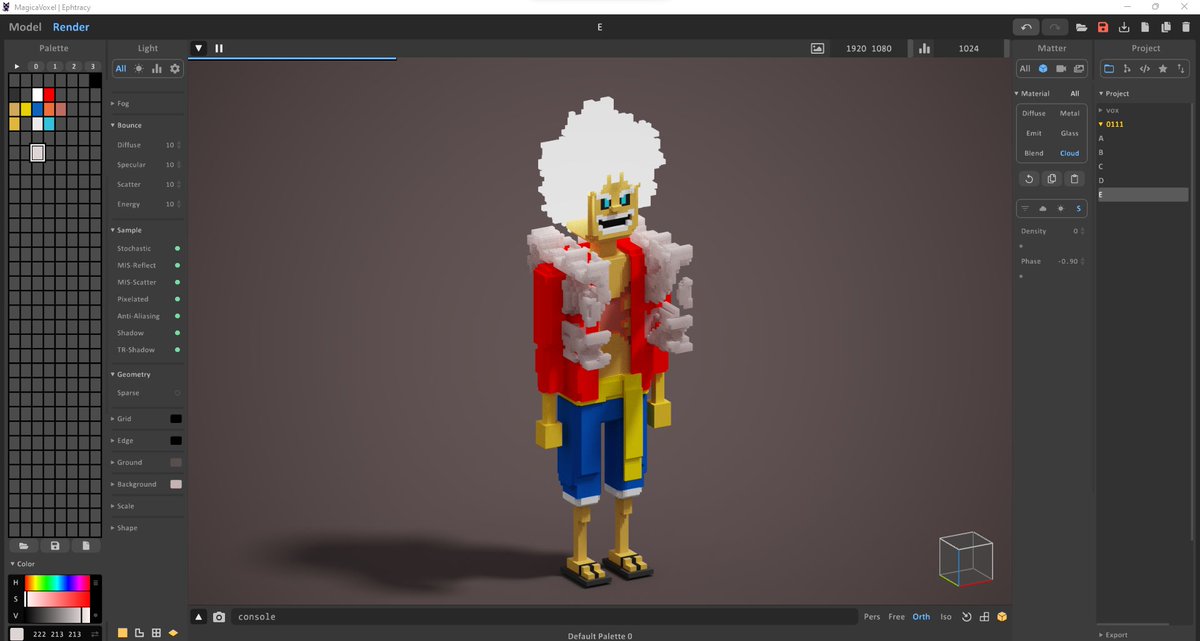Open the star favorites tab in Project panel

1163,69
